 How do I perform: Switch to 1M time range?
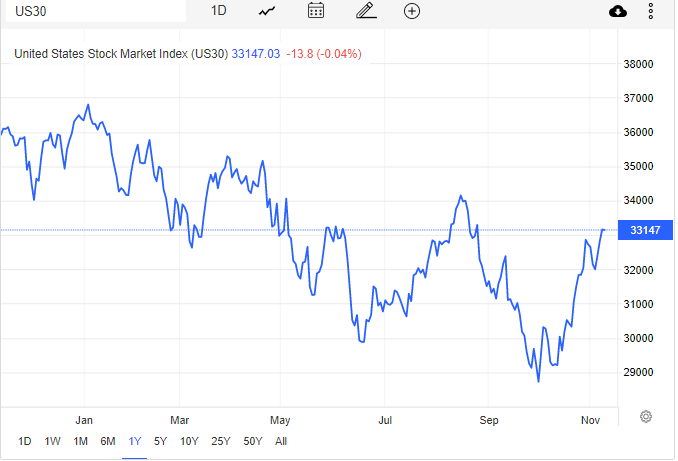pyautogui.click(x=80, y=441)
